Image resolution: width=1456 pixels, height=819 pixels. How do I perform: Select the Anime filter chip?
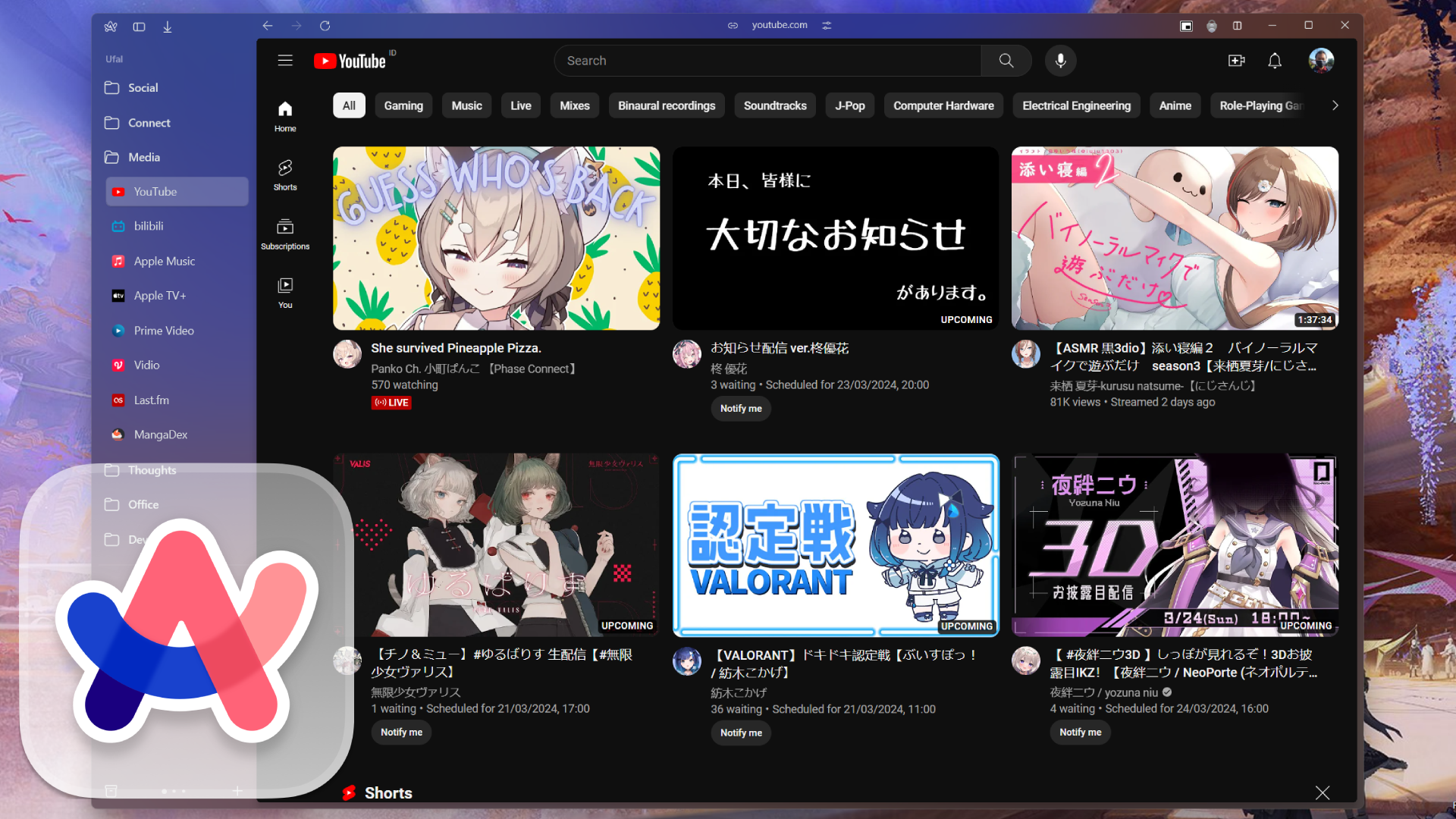[x=1175, y=105]
